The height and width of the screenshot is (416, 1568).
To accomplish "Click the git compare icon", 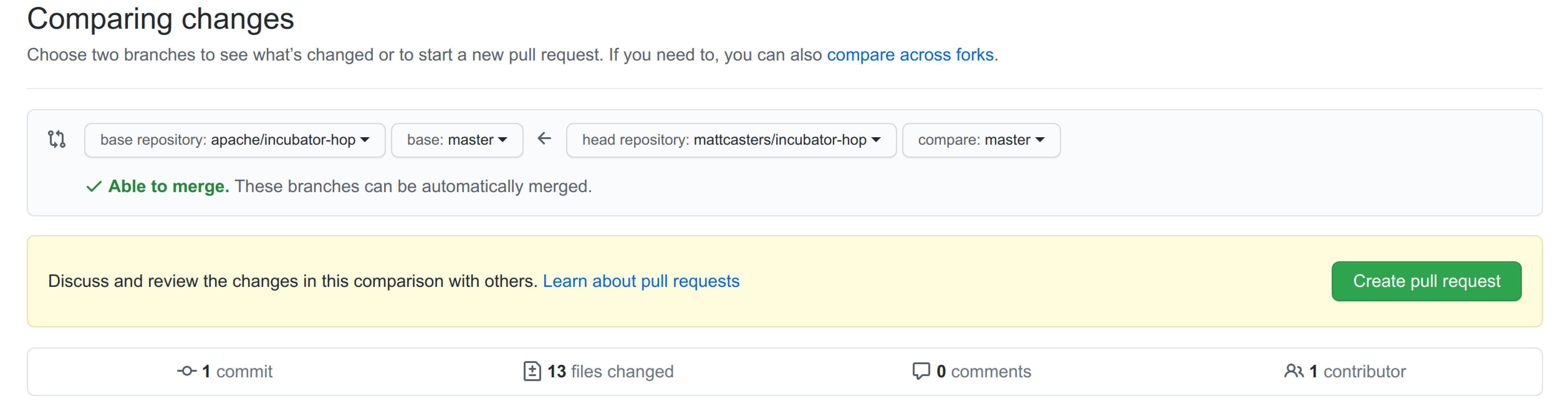I will pyautogui.click(x=56, y=139).
